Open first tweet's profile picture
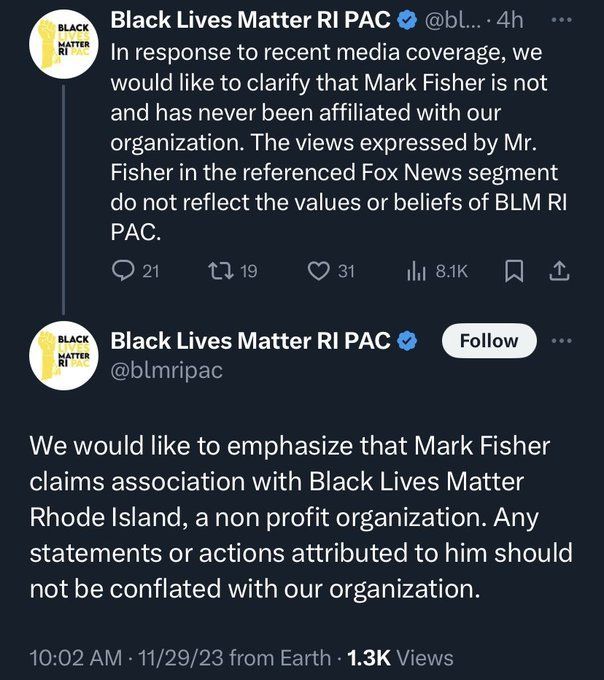This screenshot has height=680, width=604. point(63,44)
